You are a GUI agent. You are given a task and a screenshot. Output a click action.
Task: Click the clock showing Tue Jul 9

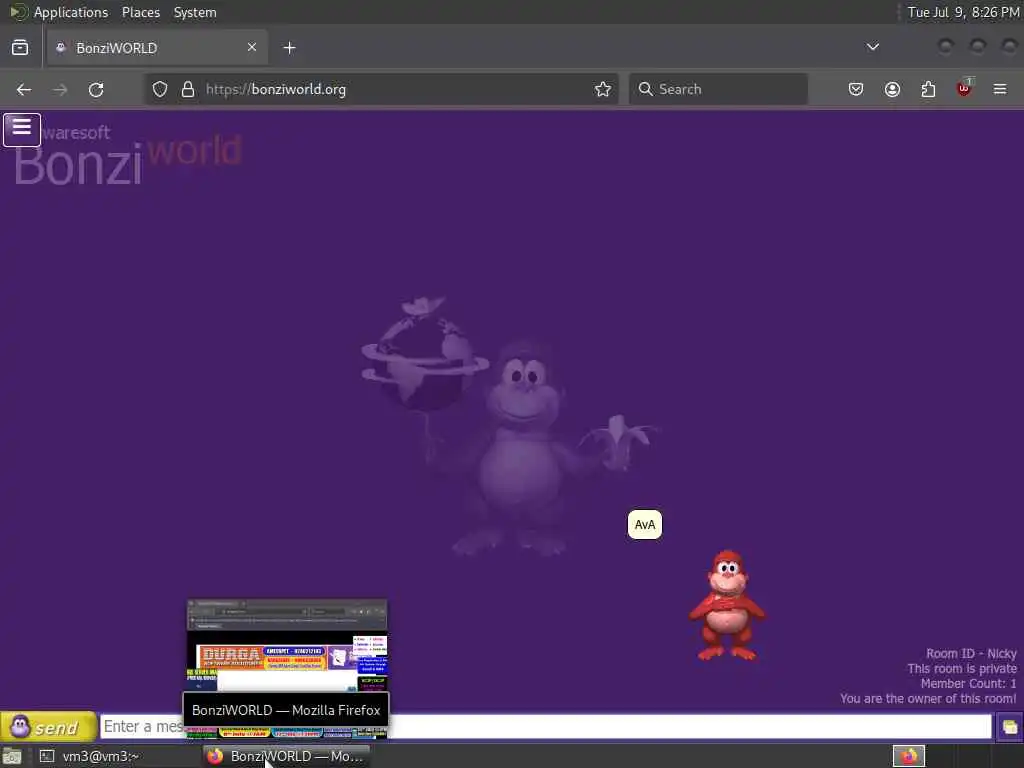[x=963, y=12]
